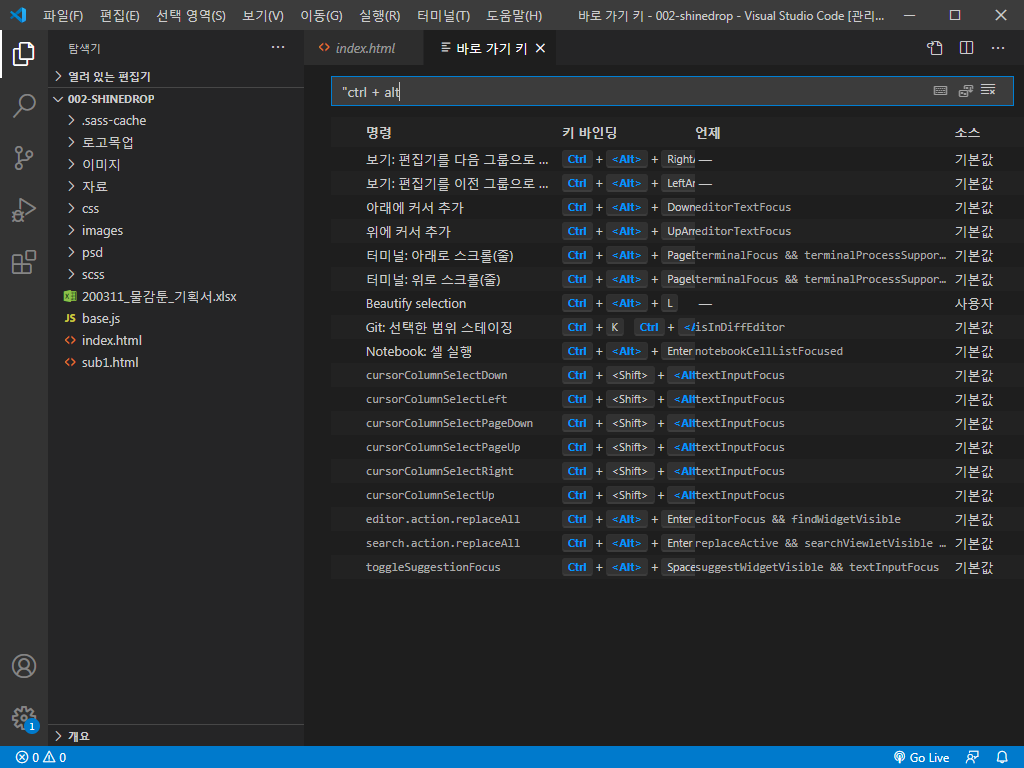Click the 언제 column header
Image resolution: width=1024 pixels, height=768 pixels.
707,133
